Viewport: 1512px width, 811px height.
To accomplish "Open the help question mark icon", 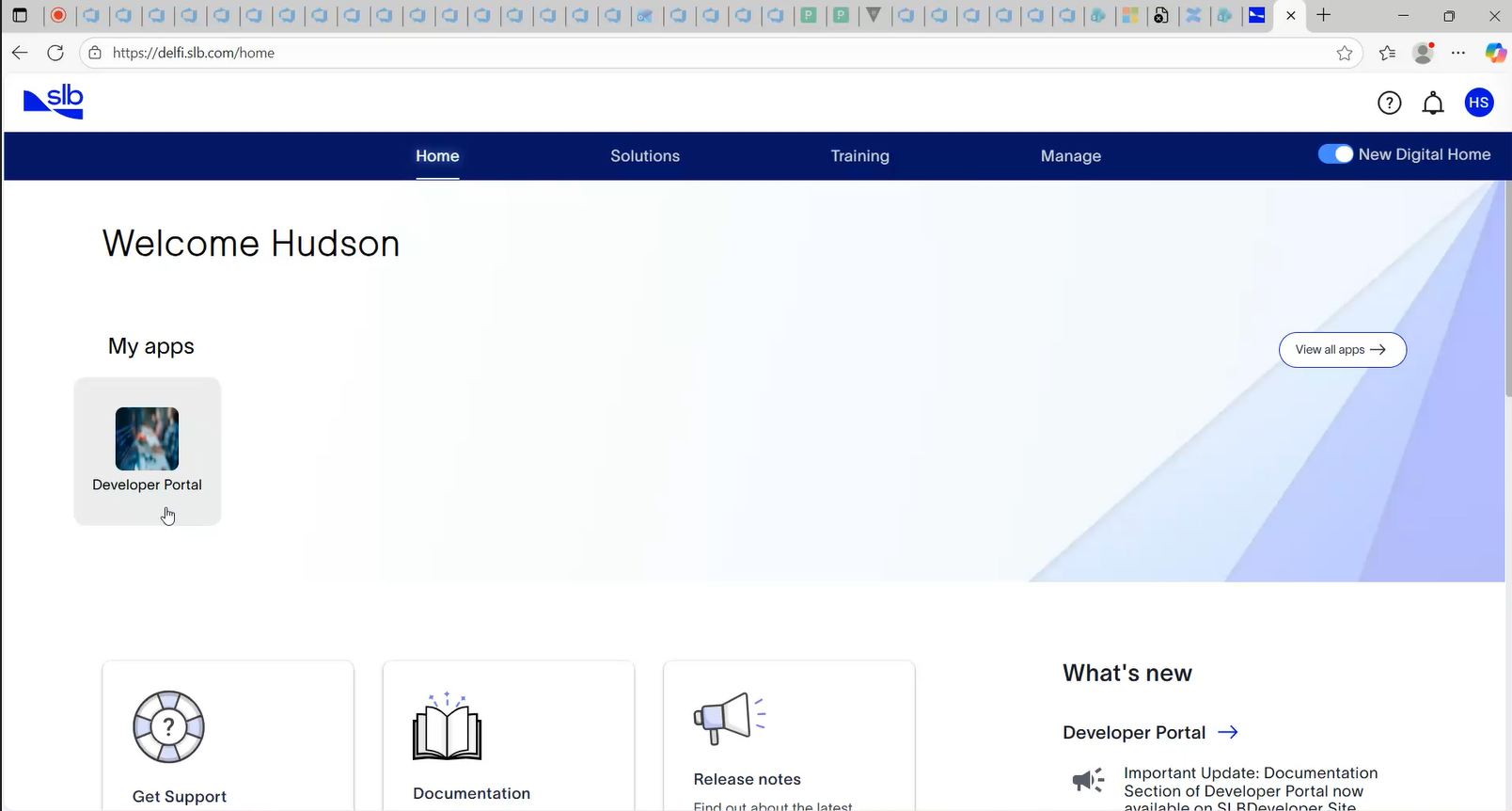I will [x=1389, y=103].
